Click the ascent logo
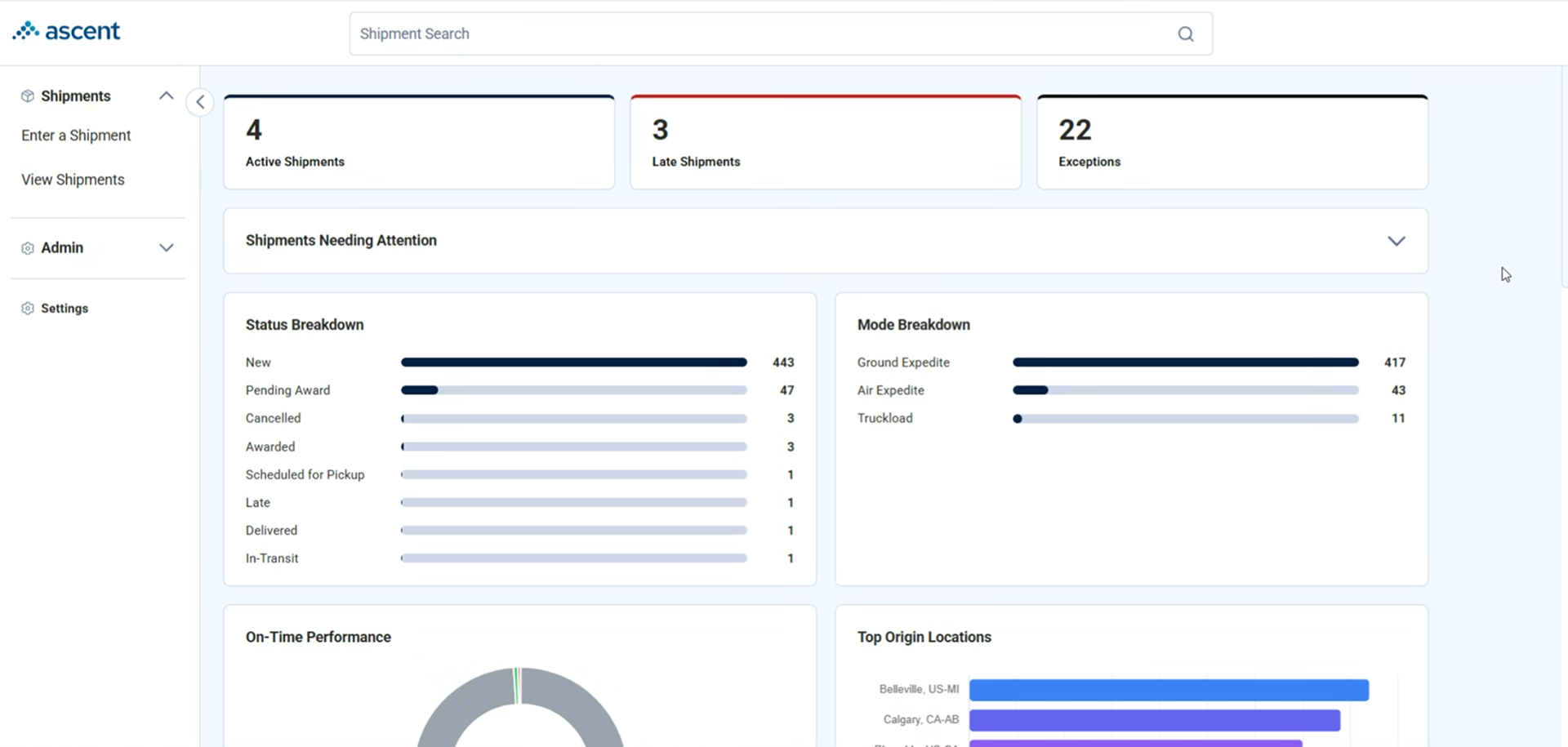The width and height of the screenshot is (1568, 747). point(66,31)
